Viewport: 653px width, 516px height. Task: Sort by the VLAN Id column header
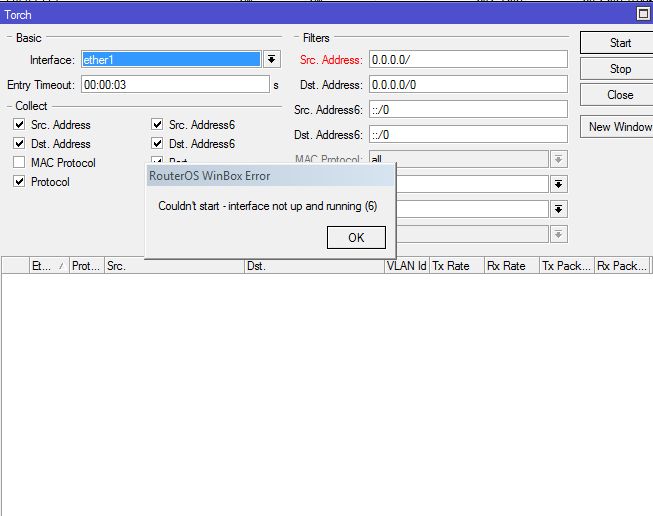pyautogui.click(x=406, y=266)
